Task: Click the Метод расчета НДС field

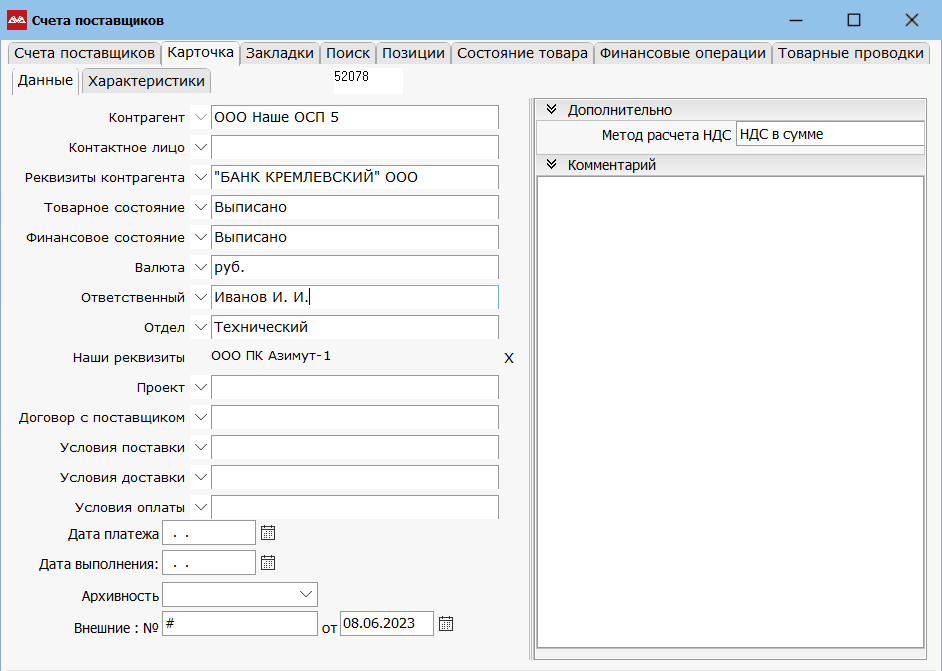Action: point(829,134)
